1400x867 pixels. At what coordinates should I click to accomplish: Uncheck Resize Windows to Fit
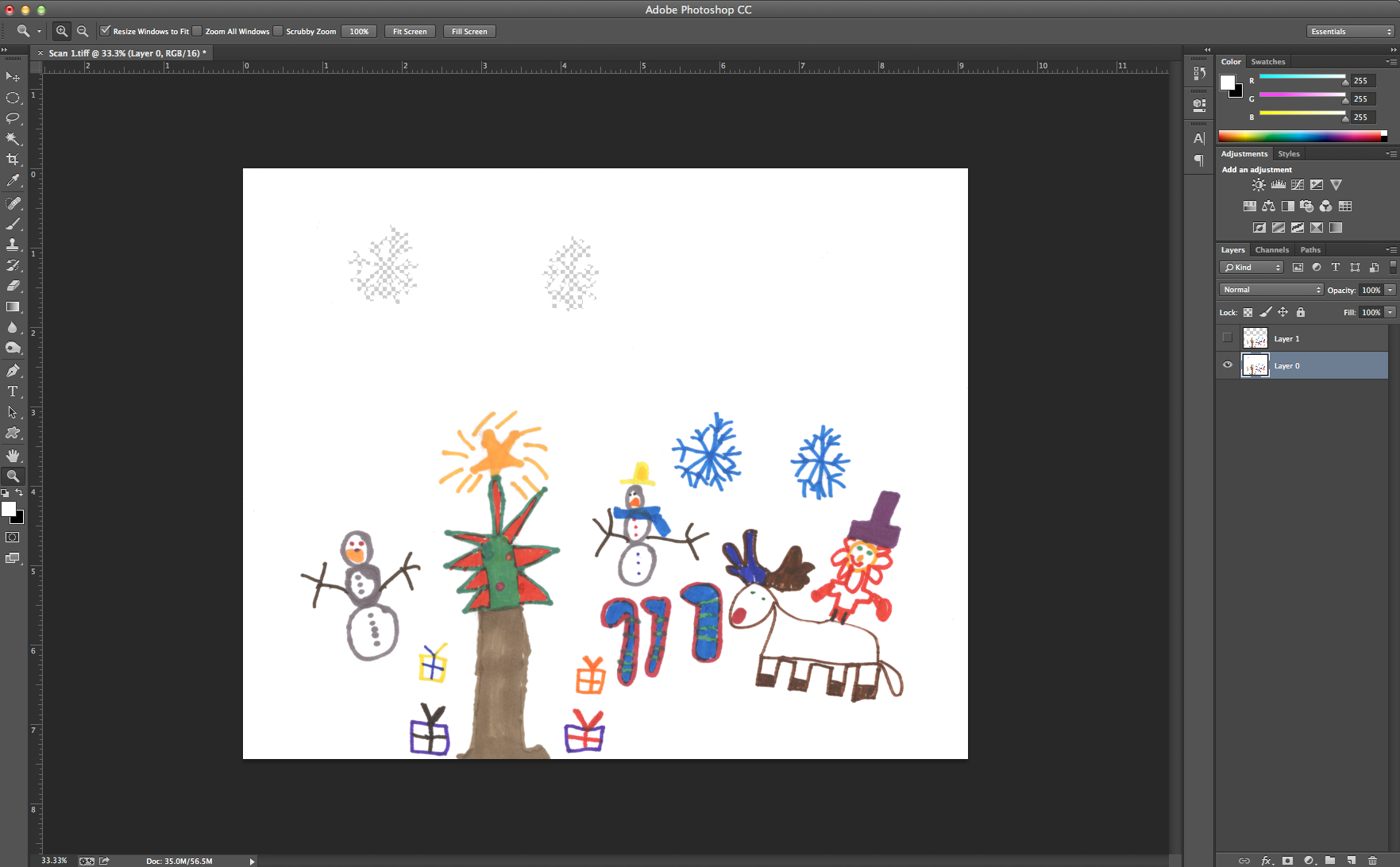point(105,31)
